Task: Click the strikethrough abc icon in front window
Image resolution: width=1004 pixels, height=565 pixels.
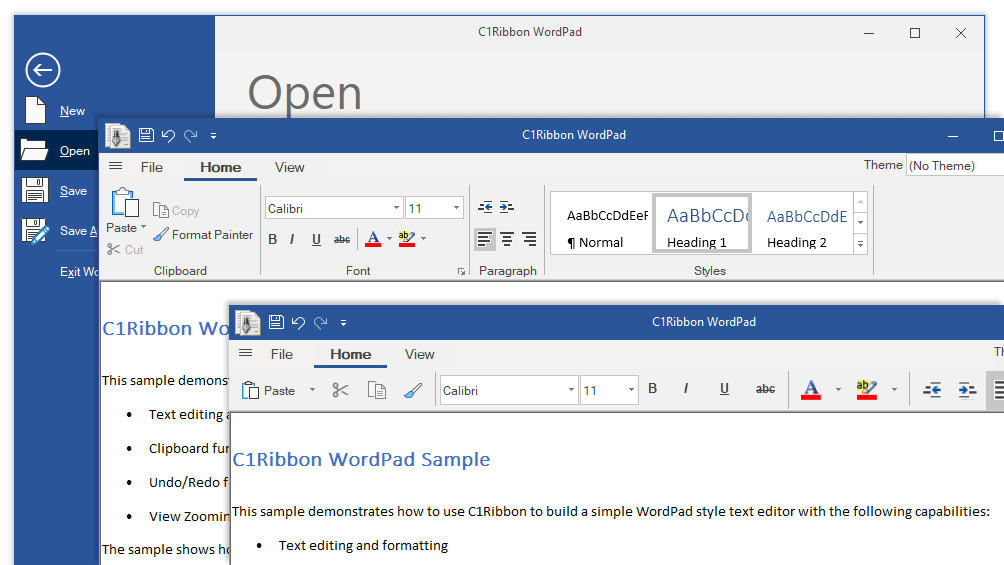Action: pyautogui.click(x=765, y=389)
